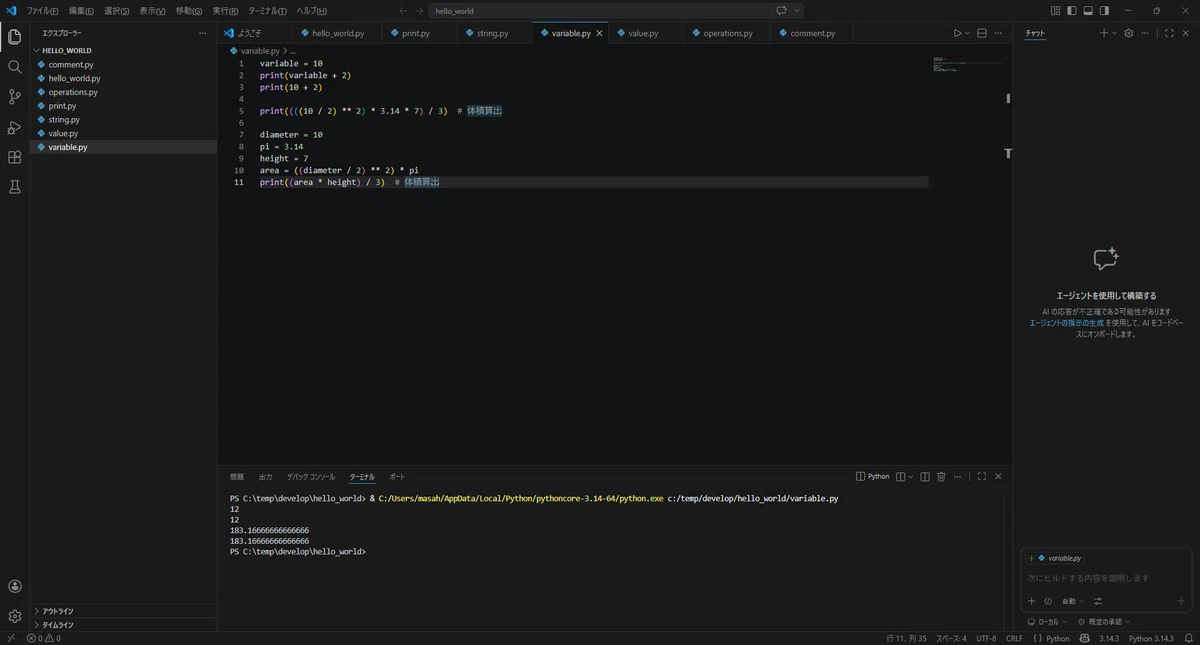Click the customize layout icon
The height and width of the screenshot is (645, 1200).
(1055, 11)
